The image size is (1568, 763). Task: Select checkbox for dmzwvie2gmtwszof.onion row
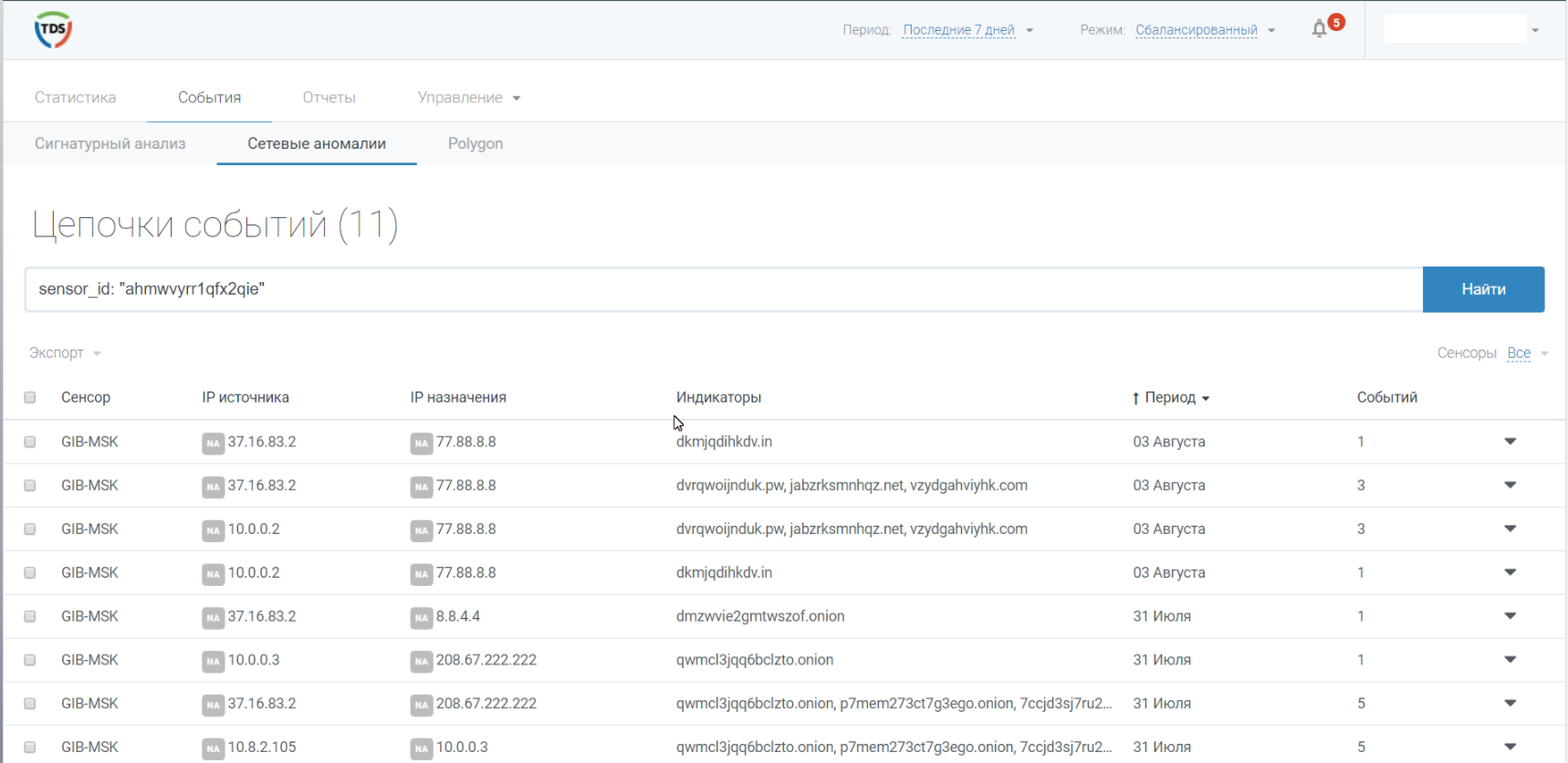(x=30, y=617)
